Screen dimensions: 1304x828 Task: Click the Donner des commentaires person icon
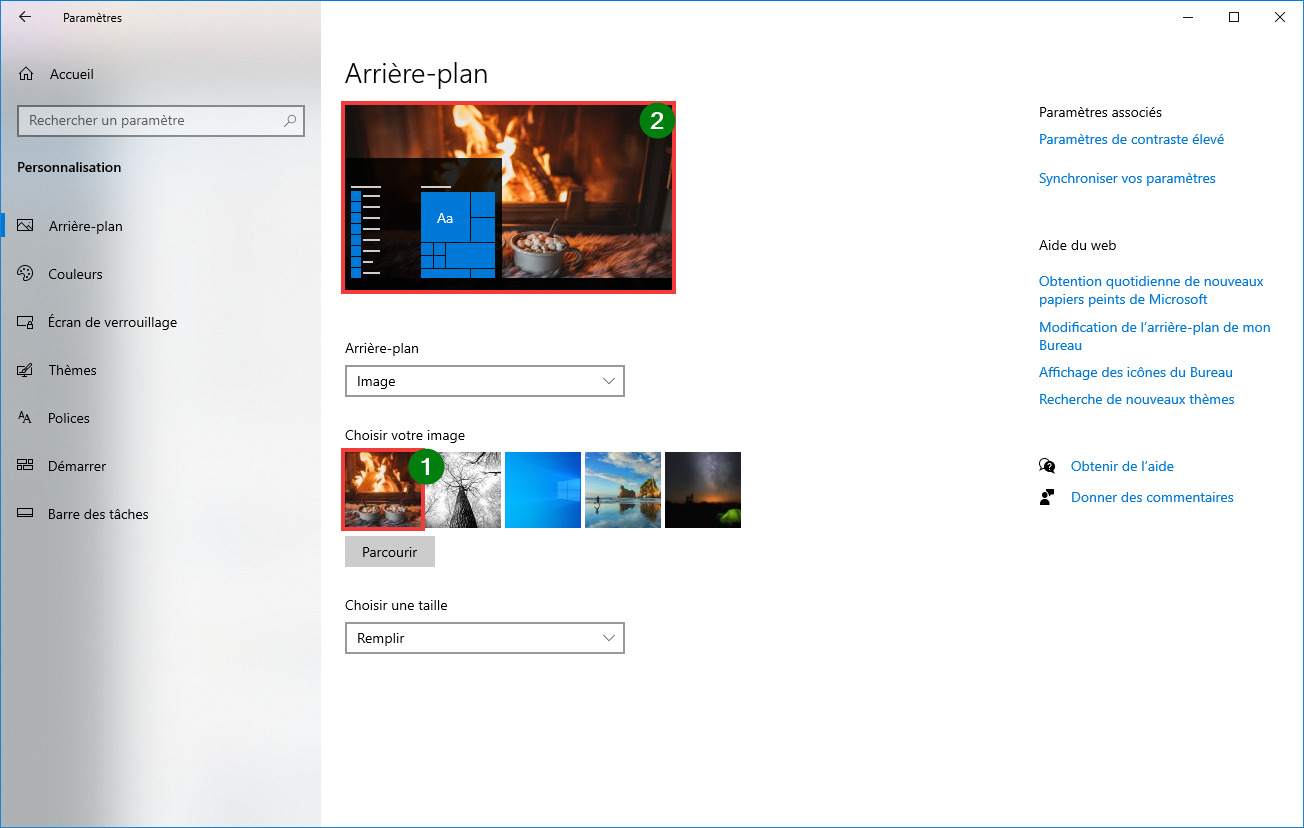(x=1047, y=497)
